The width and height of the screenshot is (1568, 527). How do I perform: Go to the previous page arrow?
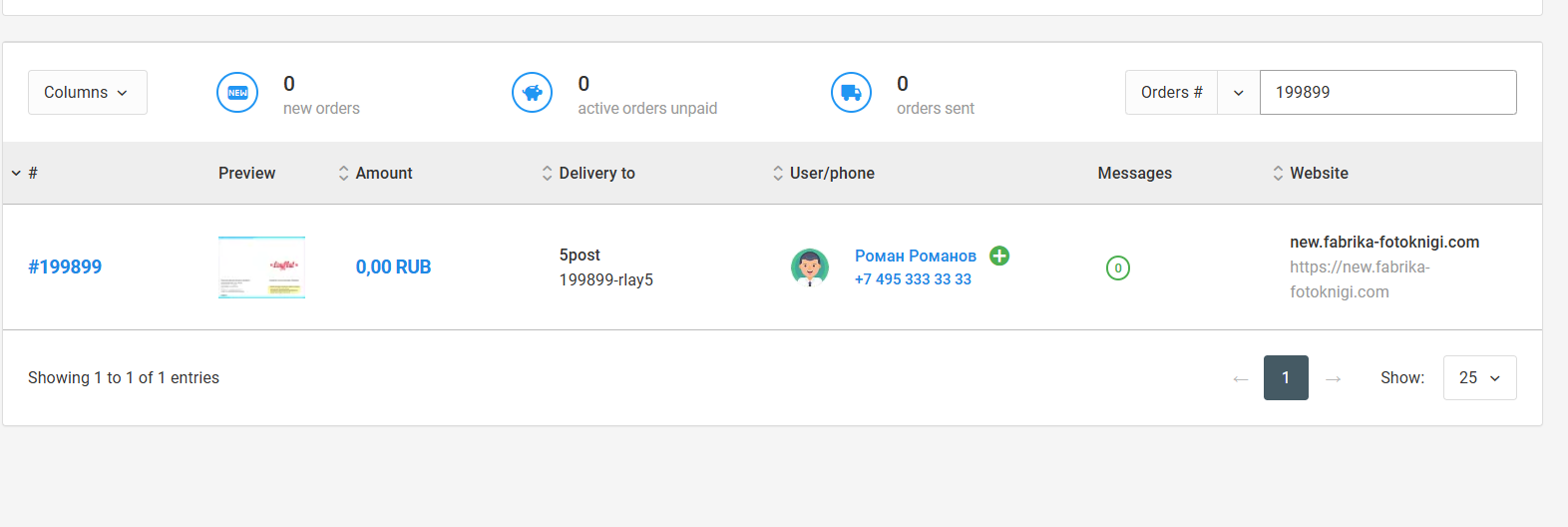click(x=1241, y=378)
